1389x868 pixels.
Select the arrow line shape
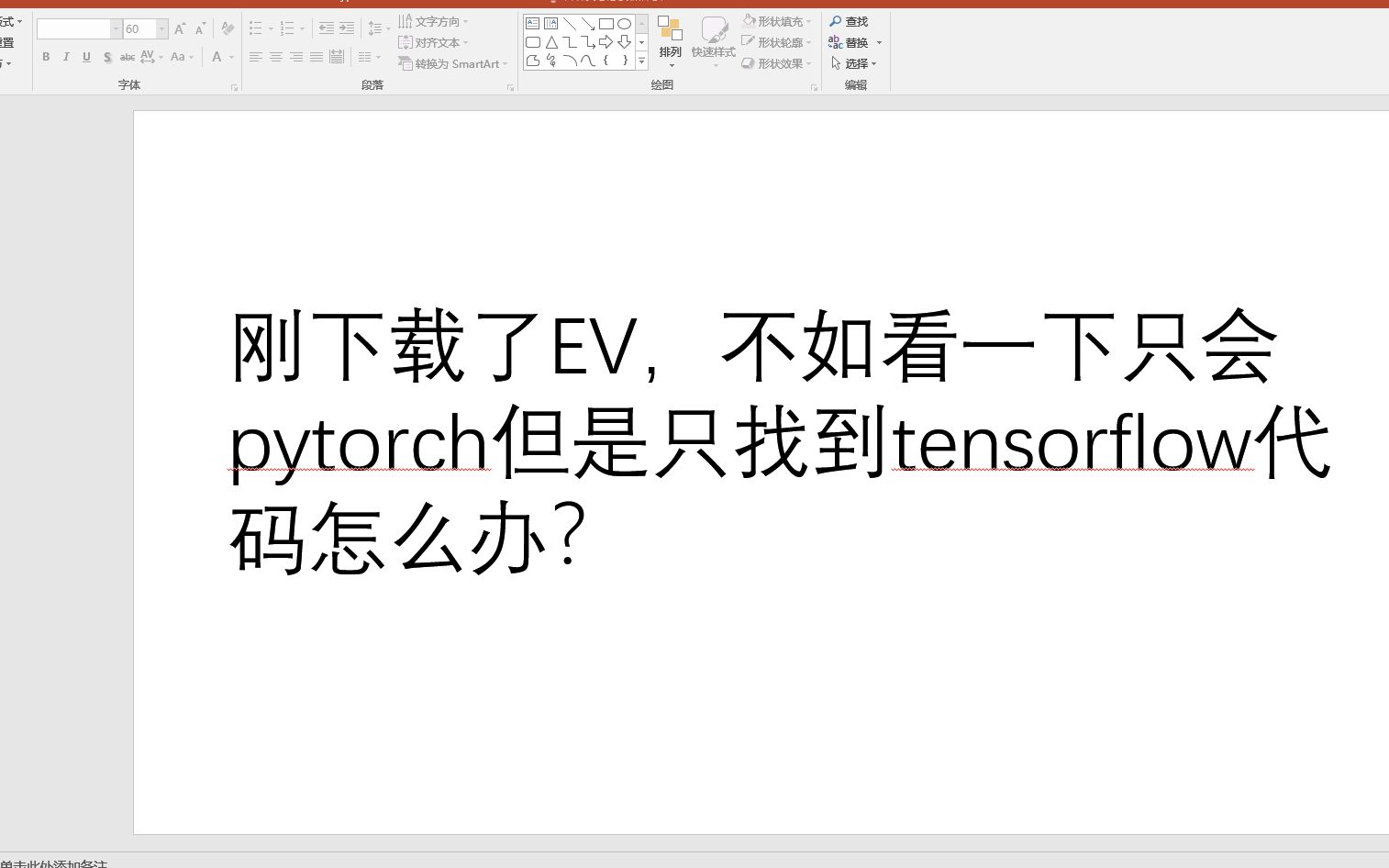pos(588,24)
